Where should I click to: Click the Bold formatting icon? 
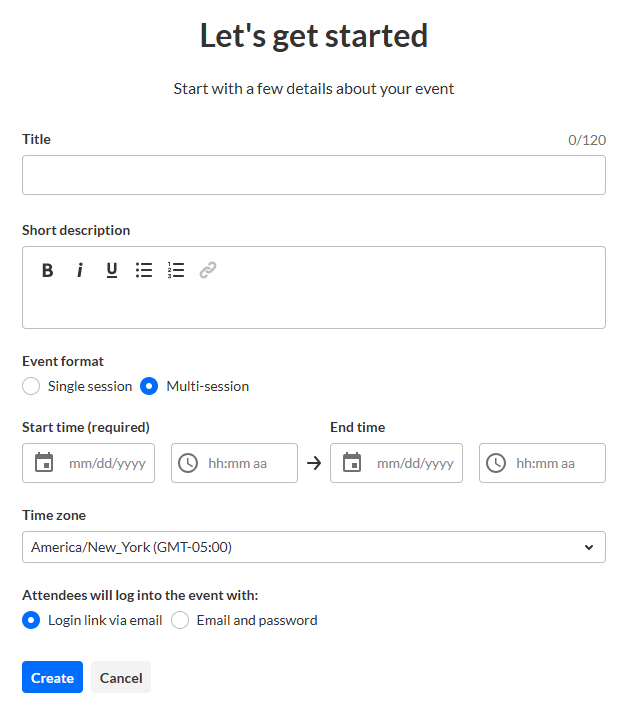point(47,270)
